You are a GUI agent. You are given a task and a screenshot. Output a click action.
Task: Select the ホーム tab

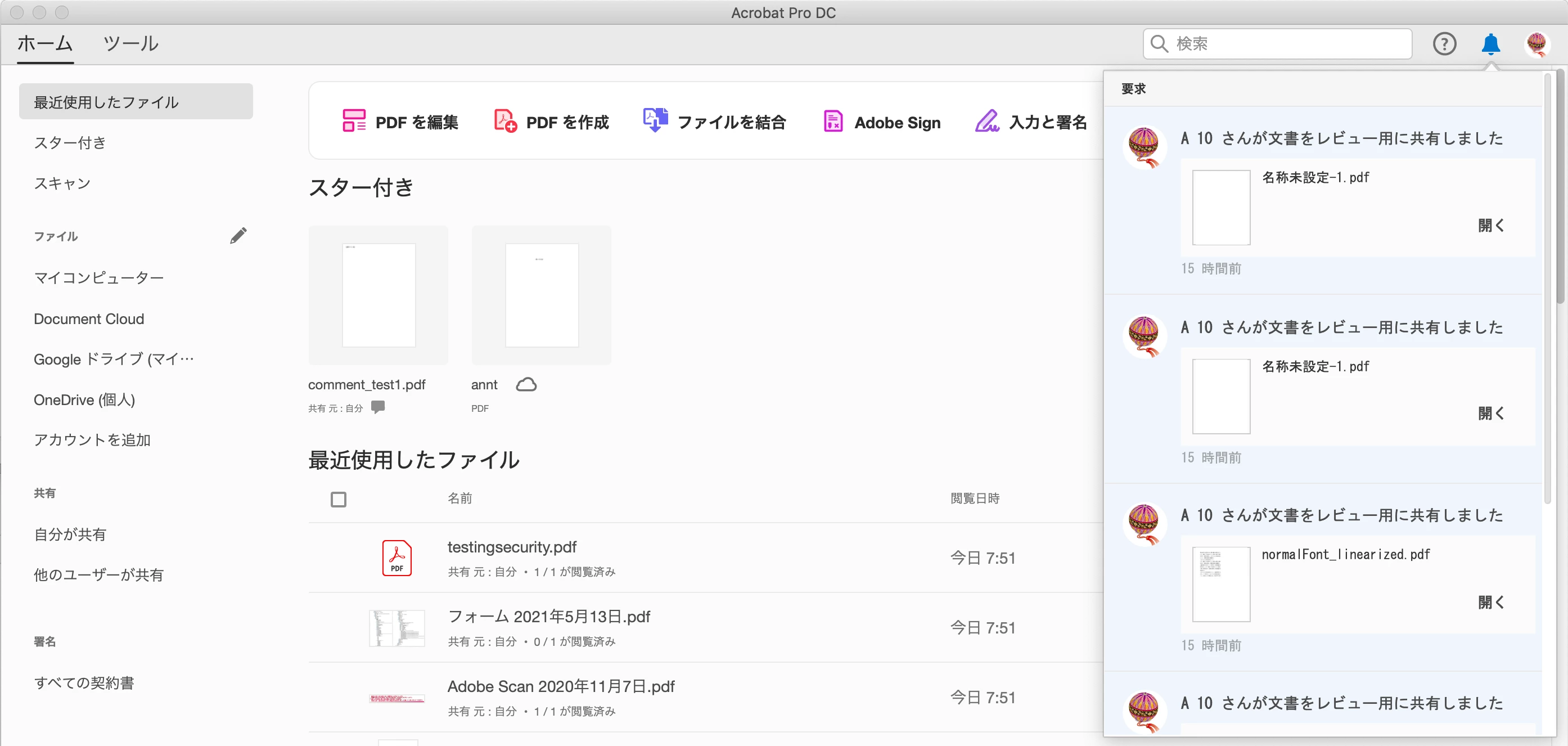45,44
